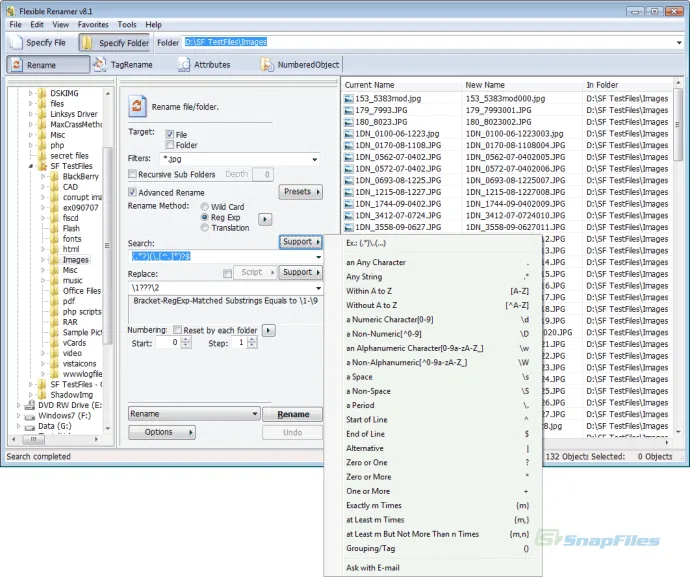Expand the Presets arrow button
The image size is (690, 577).
301,192
